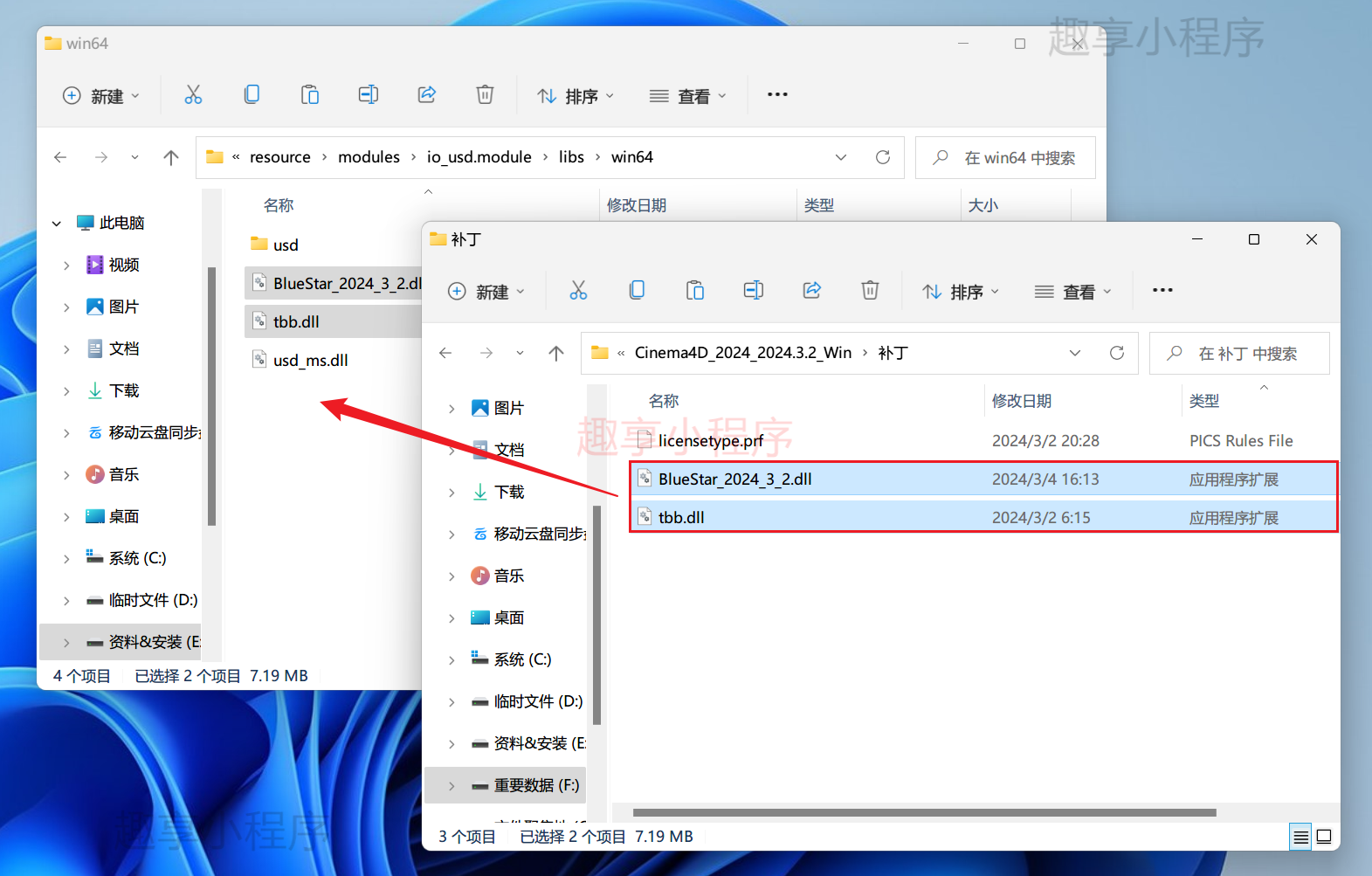This screenshot has height=876, width=1372.
Task: Select BlueStar_2024_3_2.dll in 补丁 window
Action: (x=983, y=479)
